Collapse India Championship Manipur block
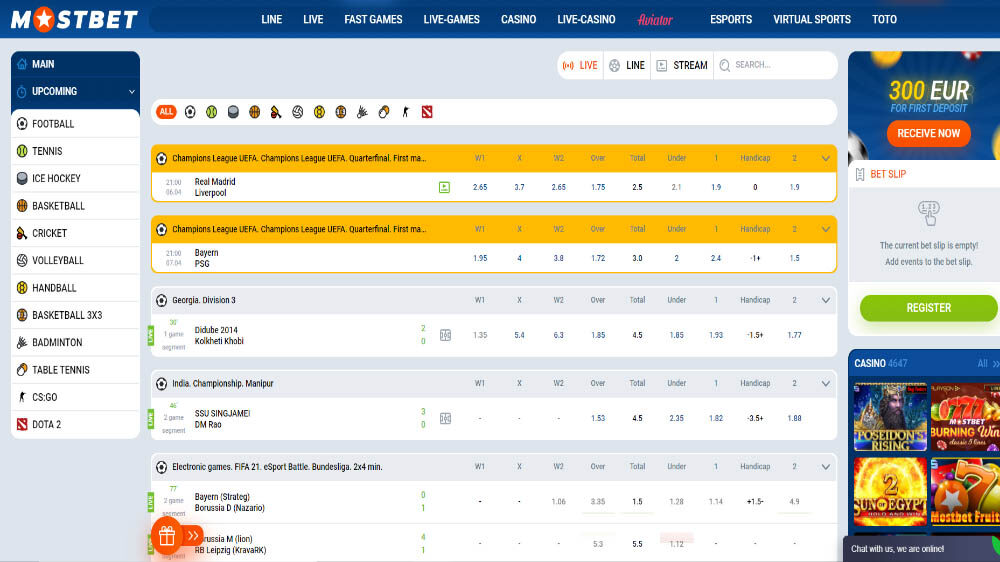 click(826, 383)
